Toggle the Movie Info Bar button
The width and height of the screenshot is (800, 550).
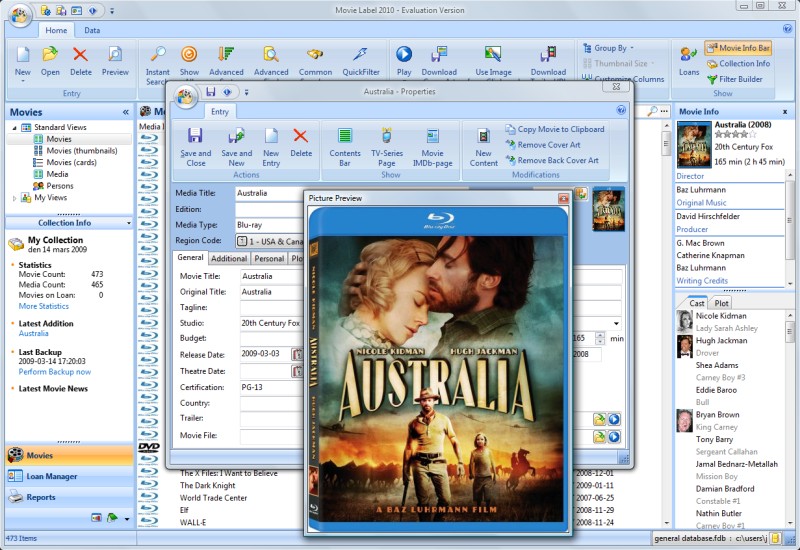[x=738, y=48]
